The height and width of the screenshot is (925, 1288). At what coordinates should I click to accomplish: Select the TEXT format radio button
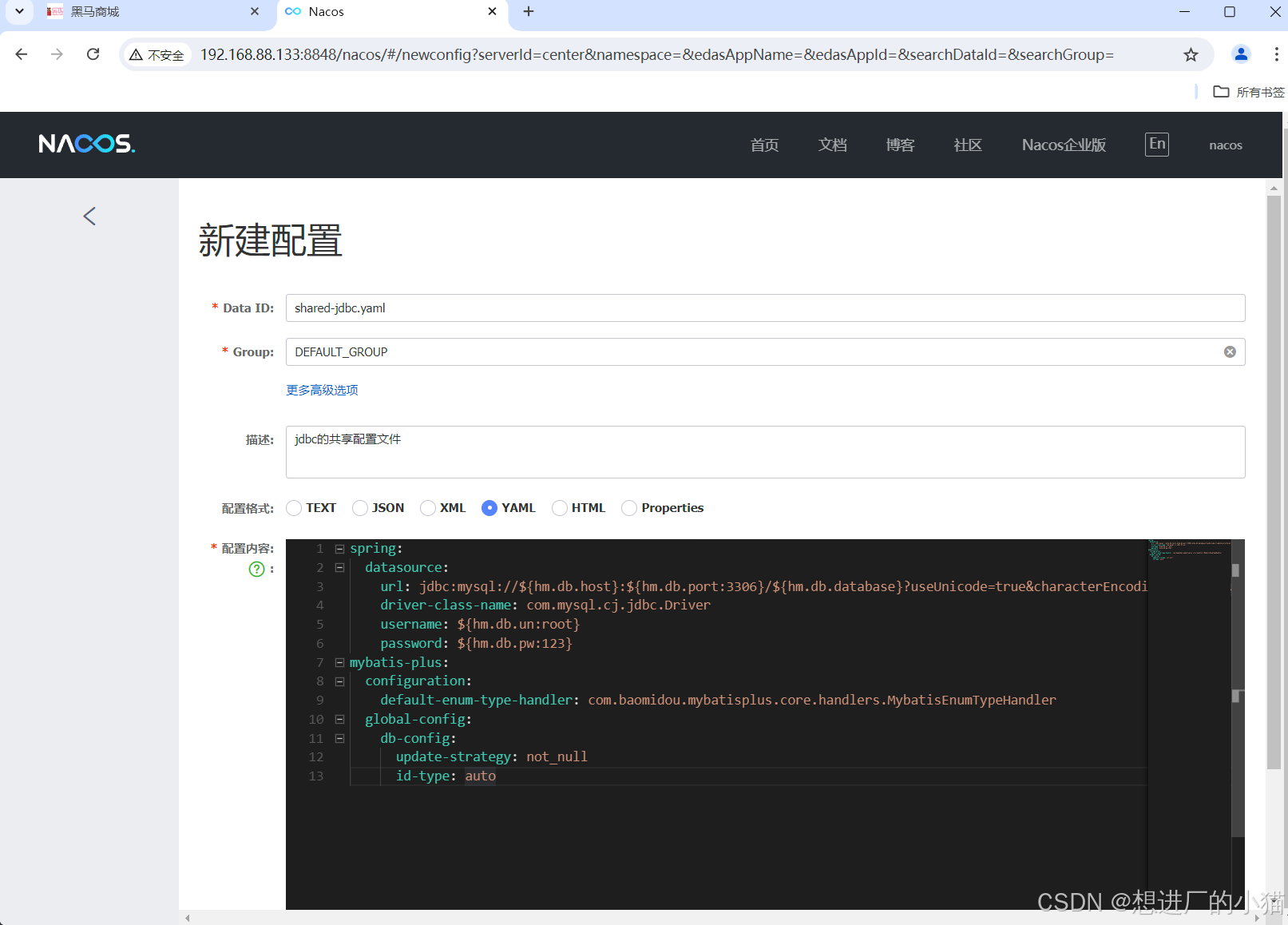pyautogui.click(x=294, y=508)
